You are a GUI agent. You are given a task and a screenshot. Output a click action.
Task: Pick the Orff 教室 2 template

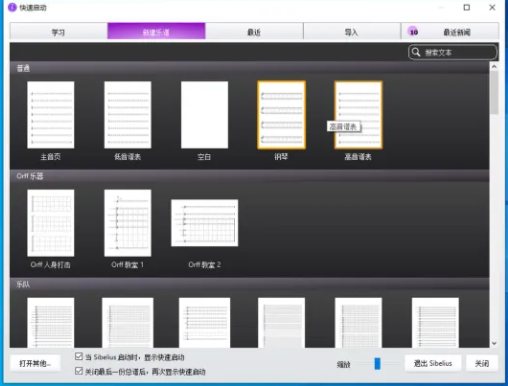(205, 223)
